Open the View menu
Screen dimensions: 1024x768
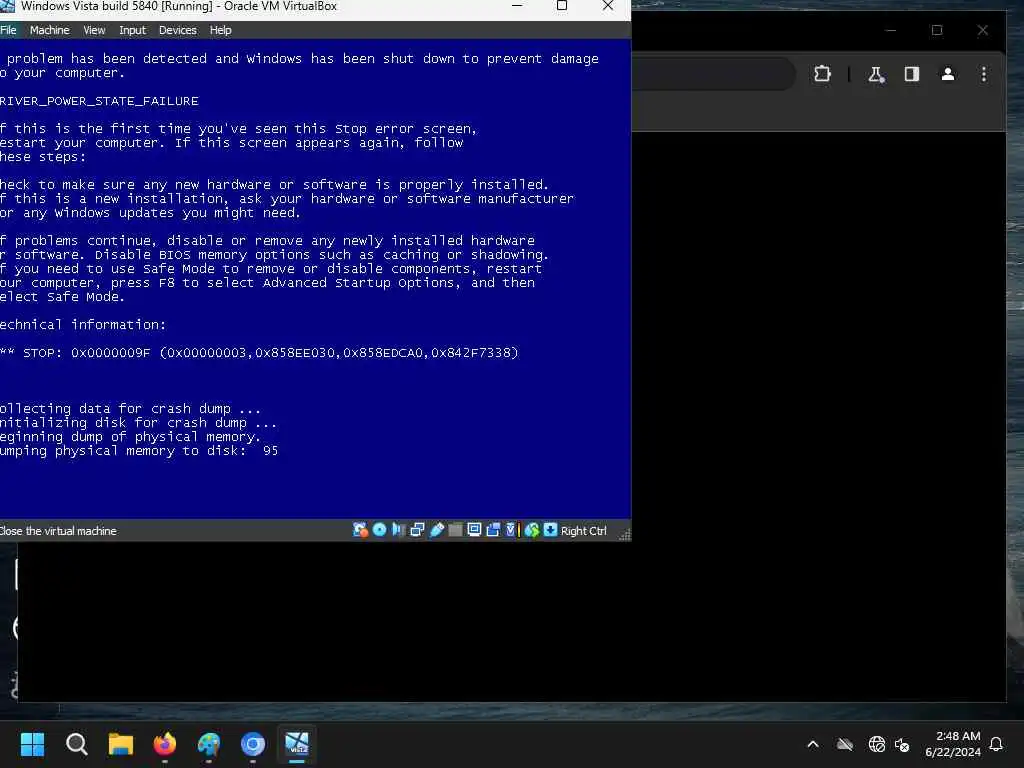(x=94, y=30)
